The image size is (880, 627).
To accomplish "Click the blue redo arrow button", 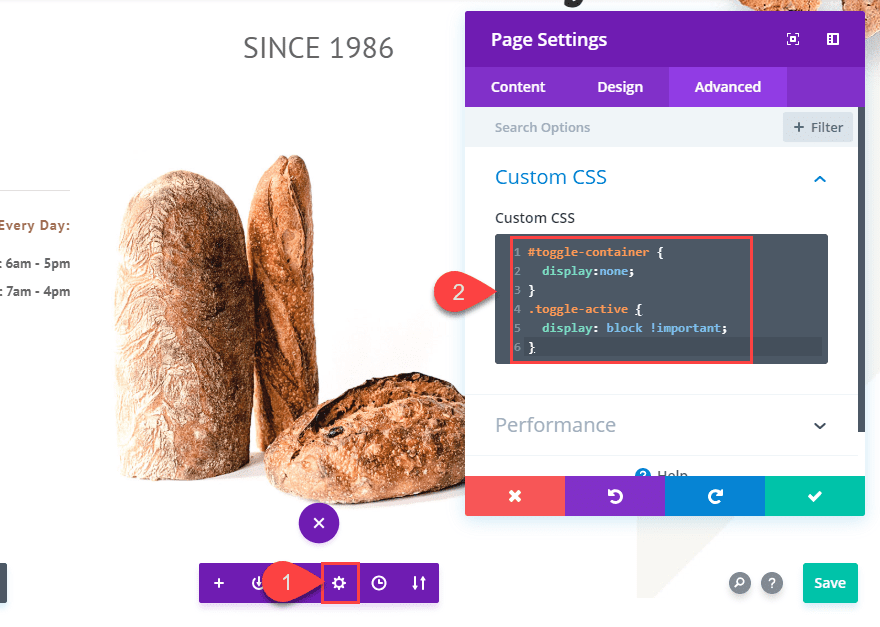I will [714, 496].
